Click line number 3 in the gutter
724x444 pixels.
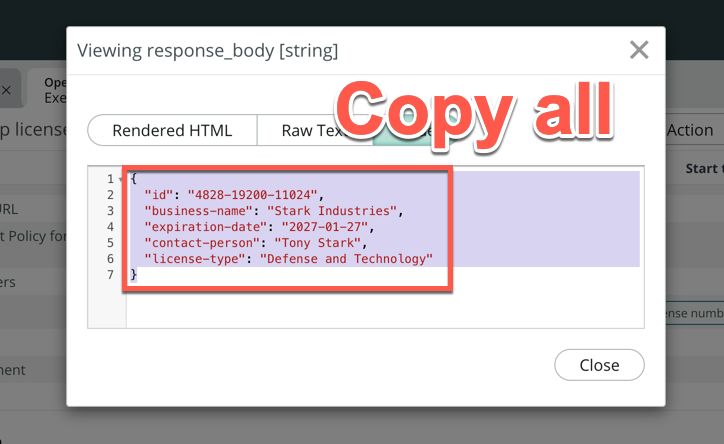pyautogui.click(x=110, y=210)
